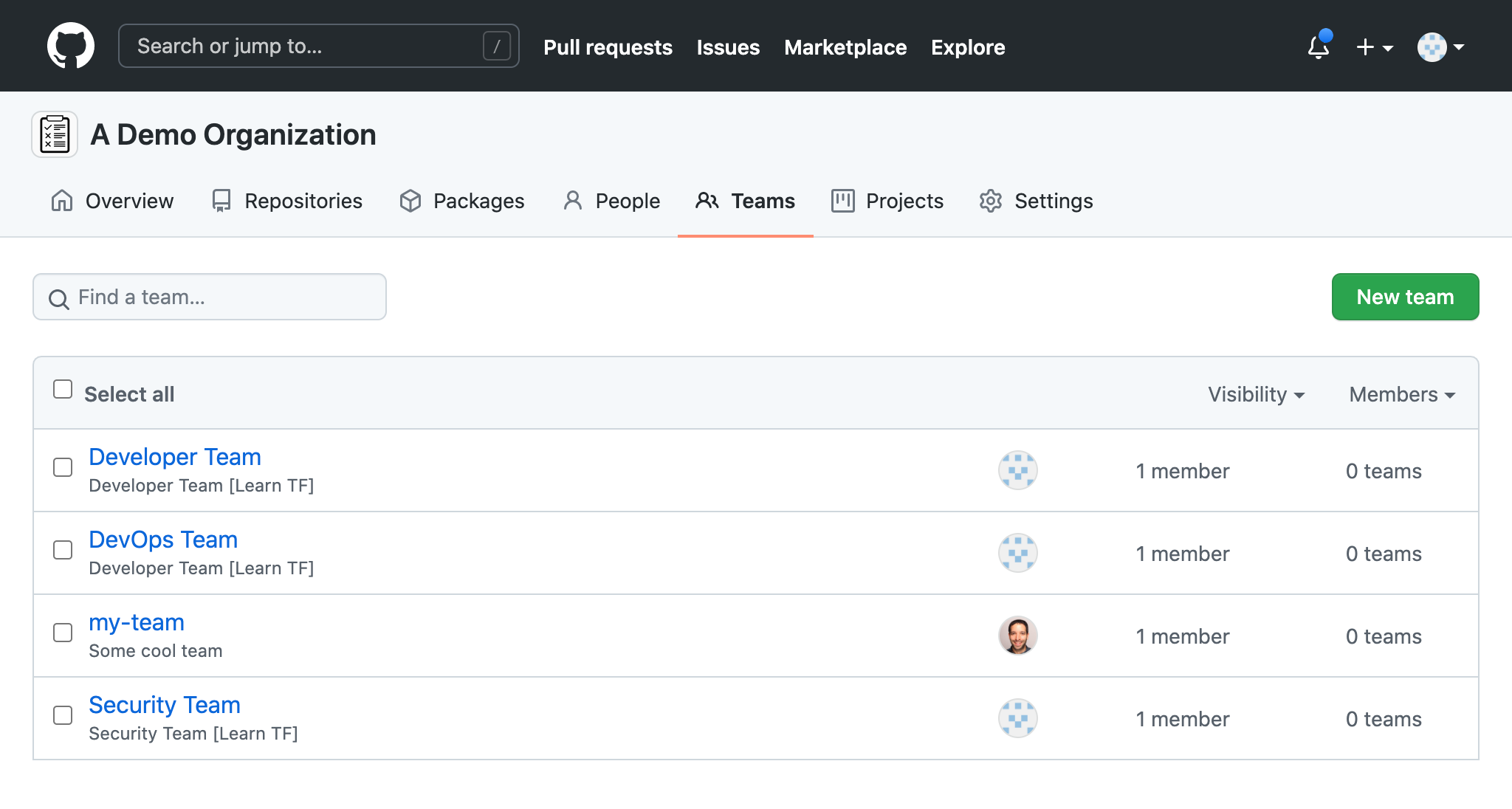This screenshot has height=809, width=1512.
Task: Open notifications bell icon
Action: (1319, 47)
